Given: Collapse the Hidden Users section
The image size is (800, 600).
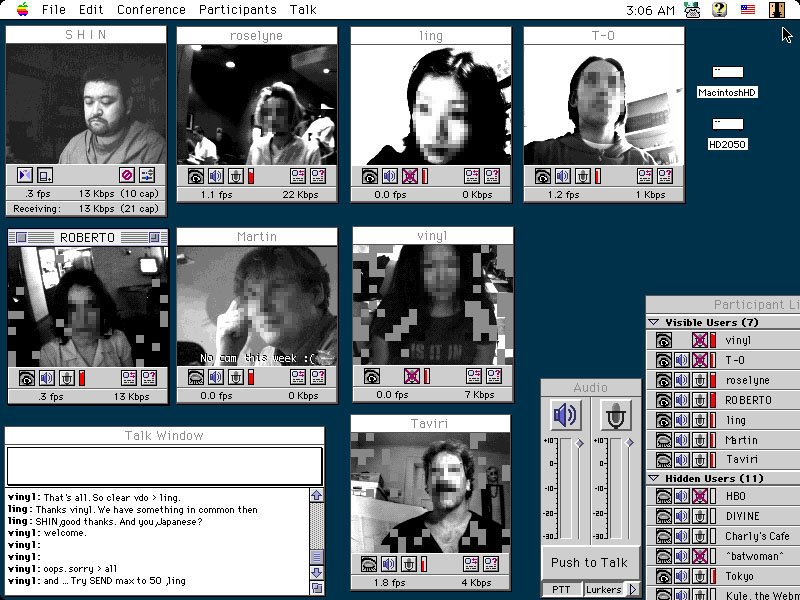Looking at the screenshot, I should [654, 477].
